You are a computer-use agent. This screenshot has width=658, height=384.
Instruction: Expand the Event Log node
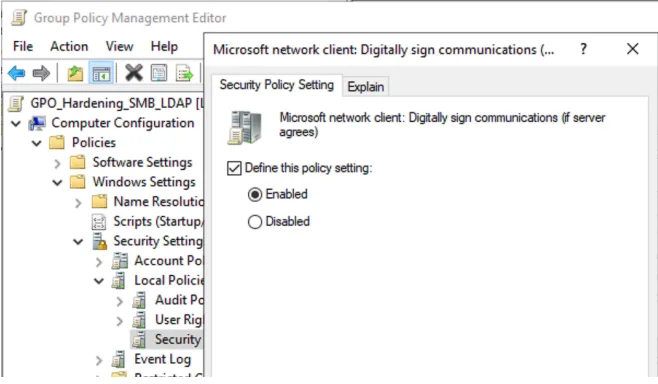[x=99, y=360]
